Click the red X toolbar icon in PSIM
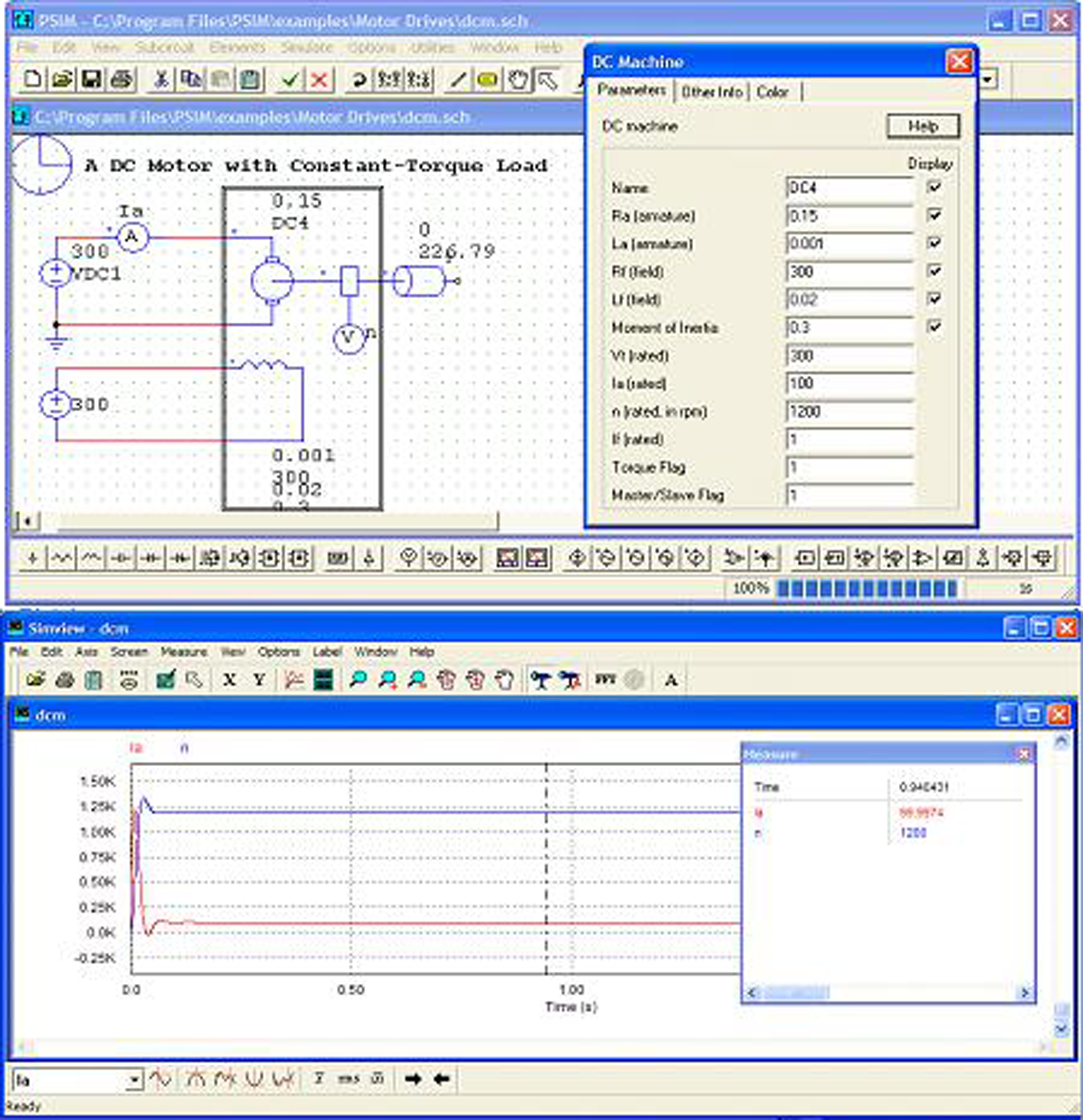Viewport: 1083px width, 1120px height. click(x=319, y=79)
